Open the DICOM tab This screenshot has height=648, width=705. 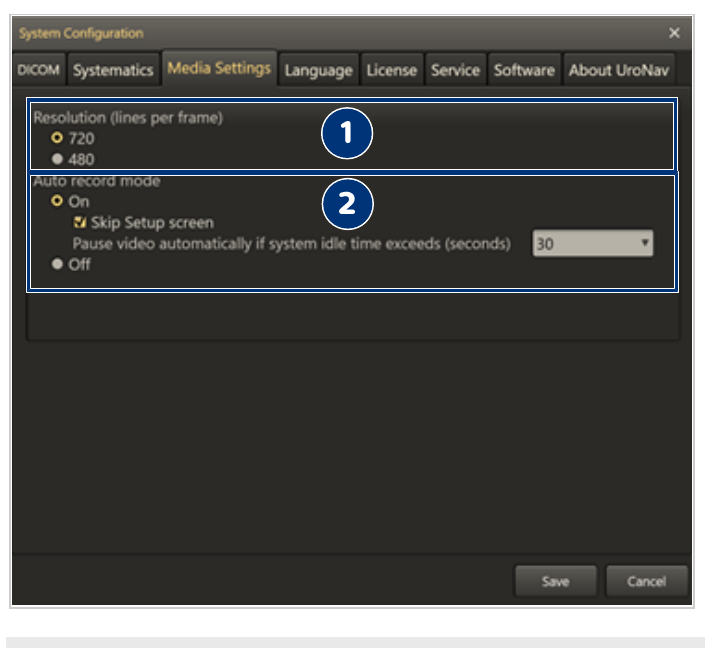click(x=39, y=70)
